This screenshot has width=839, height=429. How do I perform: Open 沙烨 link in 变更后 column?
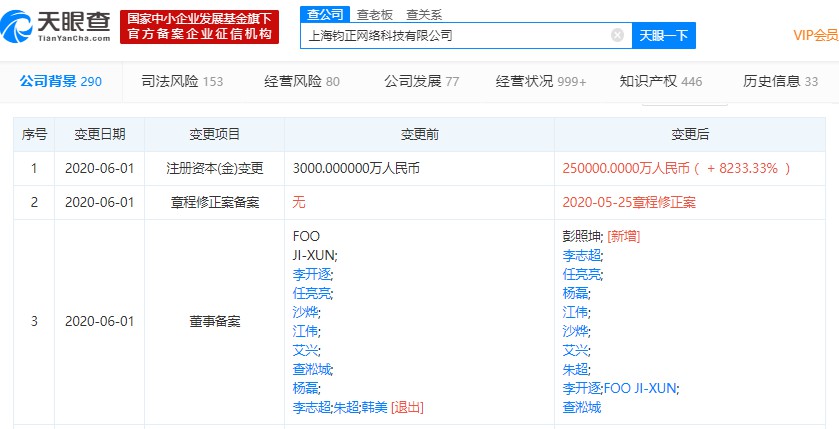[575, 332]
